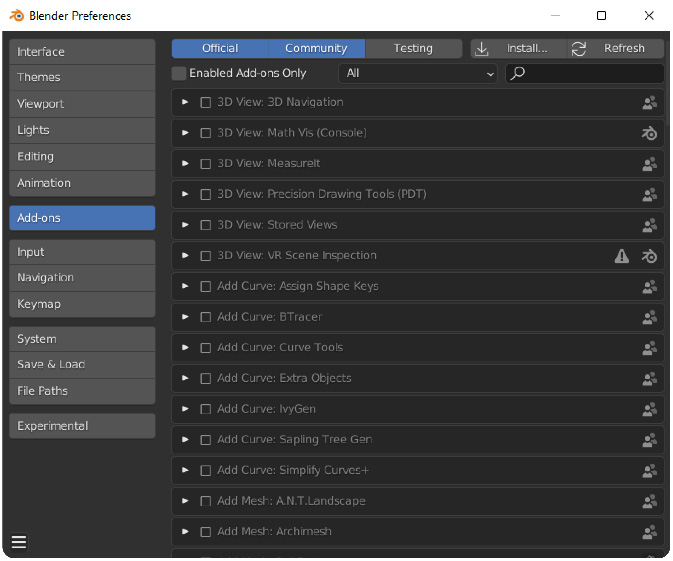
Task: Expand Add Curve: Sapling Tree Gen details
Action: [185, 440]
